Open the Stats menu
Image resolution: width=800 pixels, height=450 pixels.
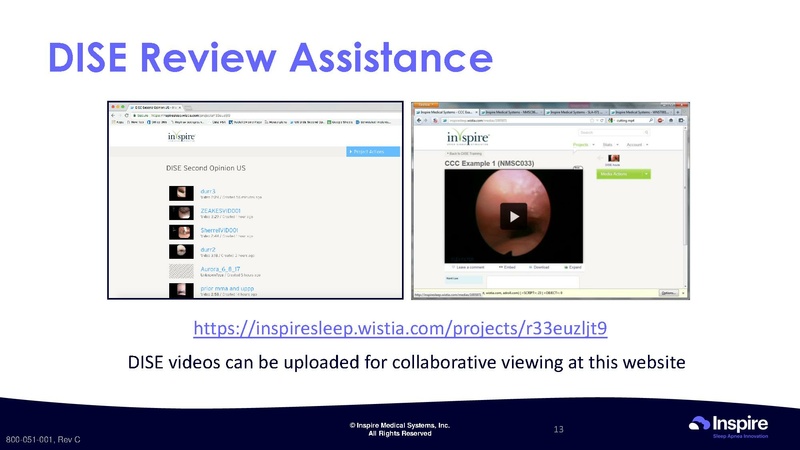(x=609, y=146)
